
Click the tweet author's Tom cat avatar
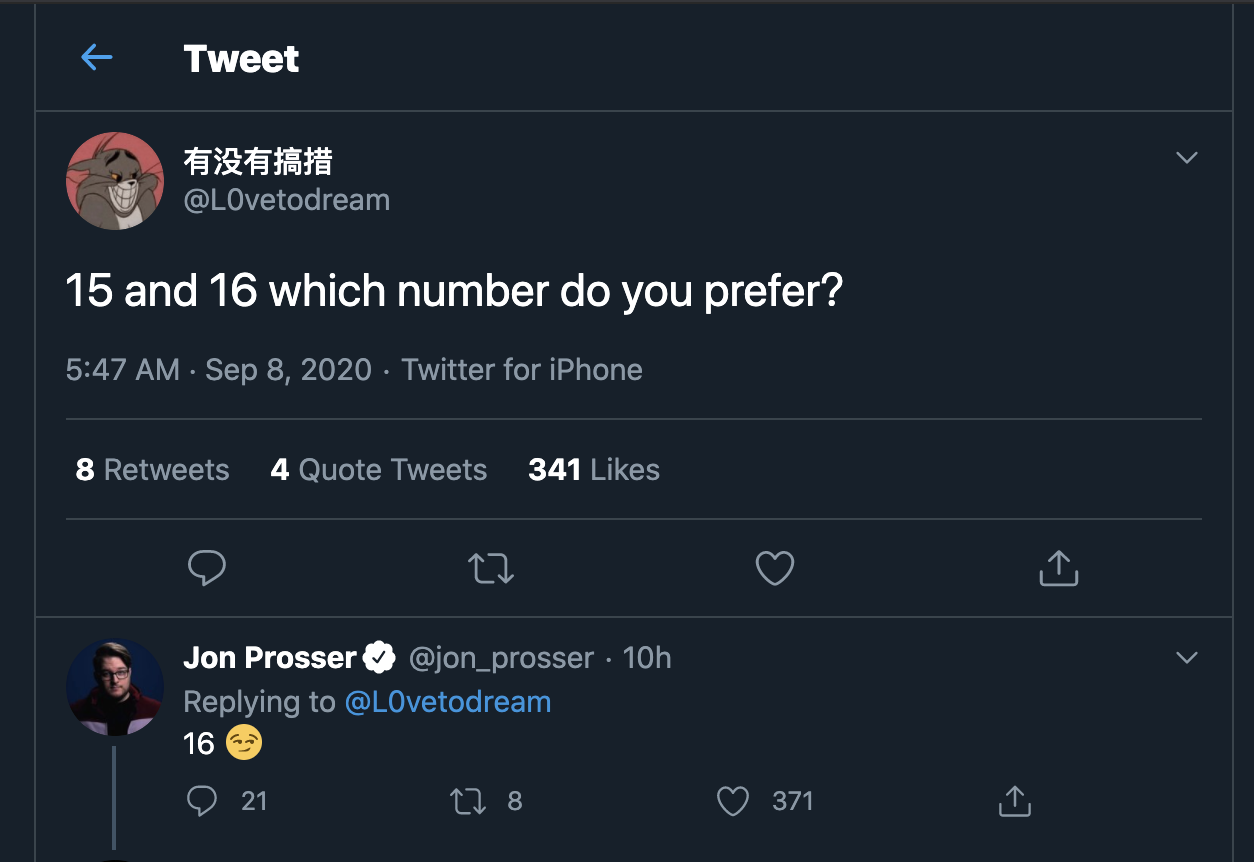pos(115,181)
